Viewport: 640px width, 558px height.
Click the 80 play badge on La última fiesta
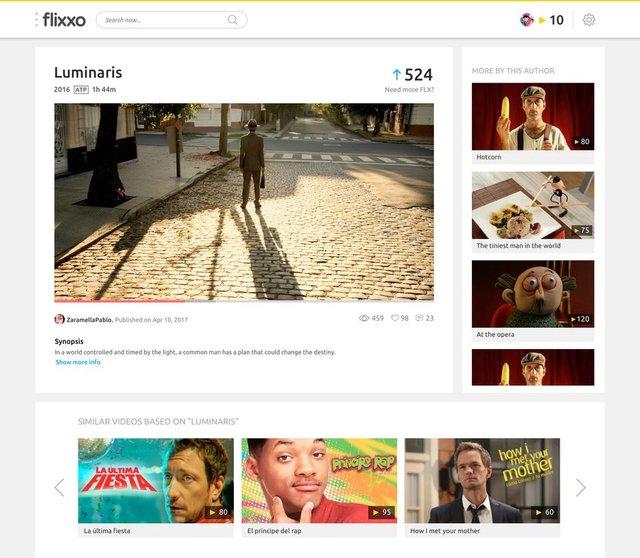tap(218, 512)
